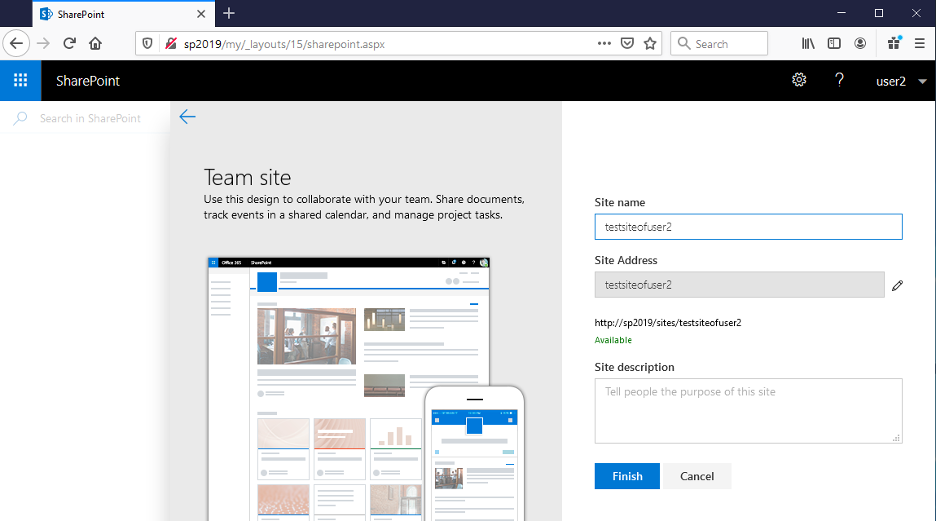Focus the Site name field
936x522 pixels.
(748, 227)
